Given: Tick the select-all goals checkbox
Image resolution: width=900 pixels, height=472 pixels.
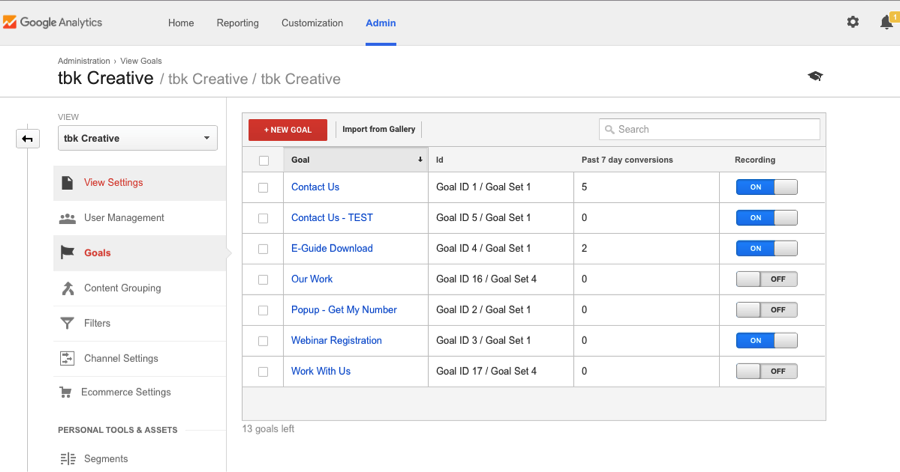Looking at the screenshot, I should (x=263, y=160).
